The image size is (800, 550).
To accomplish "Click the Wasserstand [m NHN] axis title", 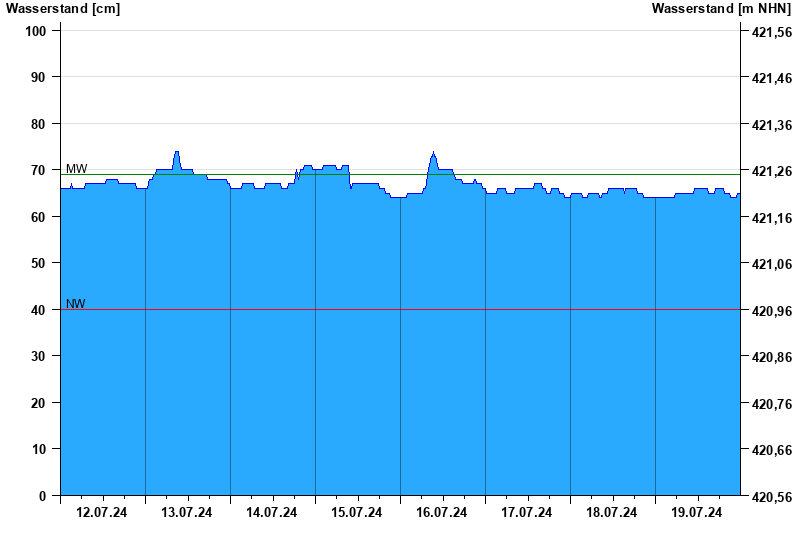I will tap(721, 9).
